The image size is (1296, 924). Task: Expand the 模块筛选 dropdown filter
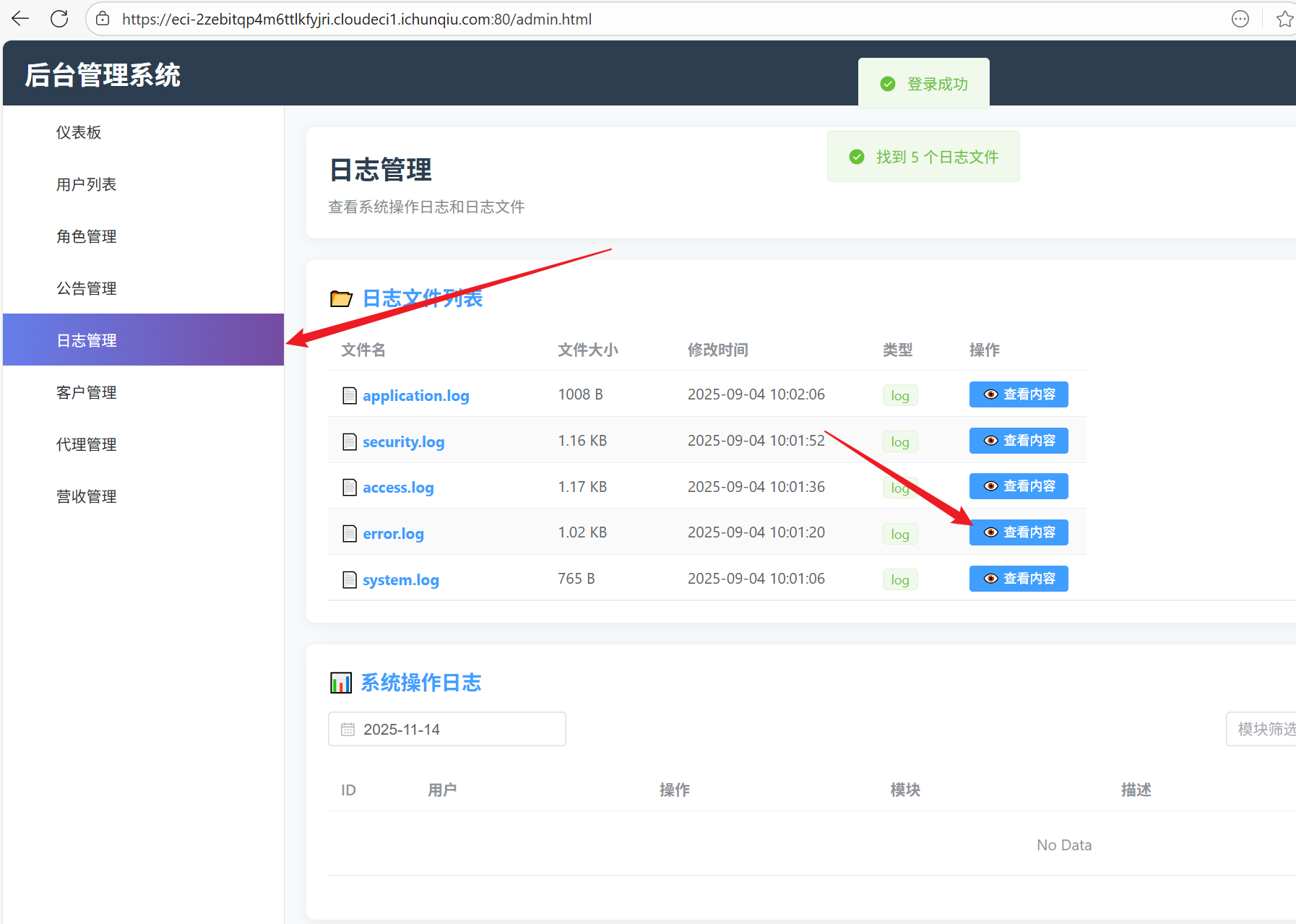pyautogui.click(x=1264, y=729)
